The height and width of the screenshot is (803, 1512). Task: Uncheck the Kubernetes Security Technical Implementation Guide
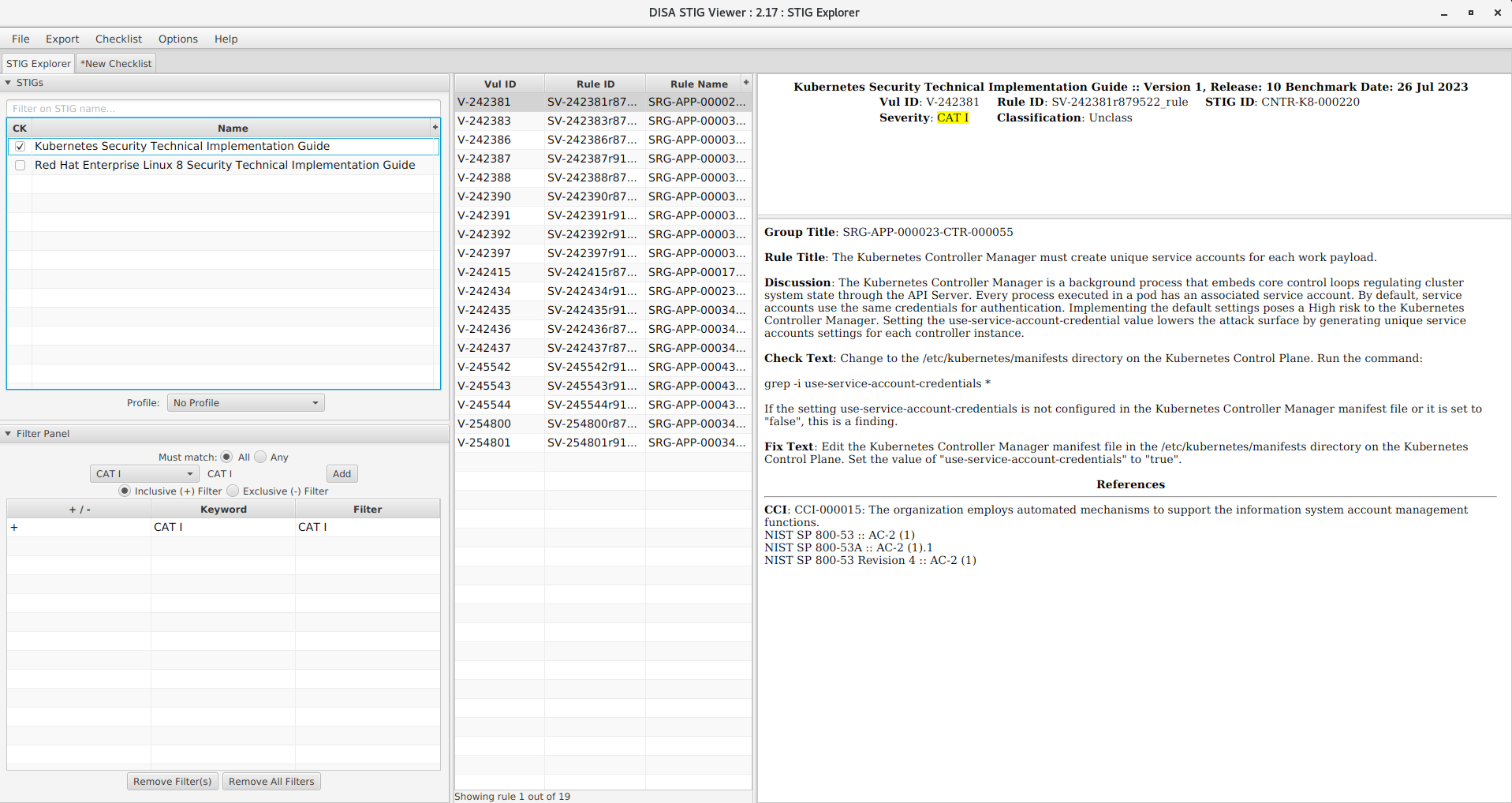tap(20, 146)
